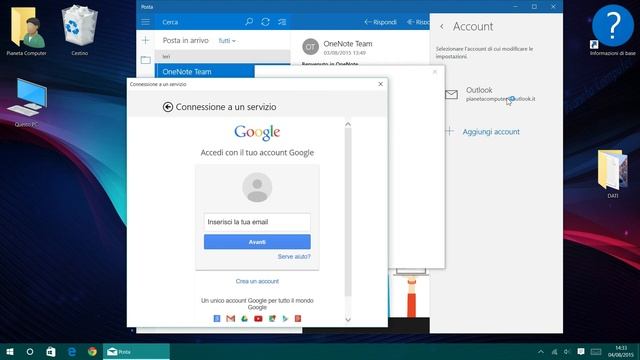Click the Inserisci la tua email field
Screen dimensions: 640x360
pos(257,222)
